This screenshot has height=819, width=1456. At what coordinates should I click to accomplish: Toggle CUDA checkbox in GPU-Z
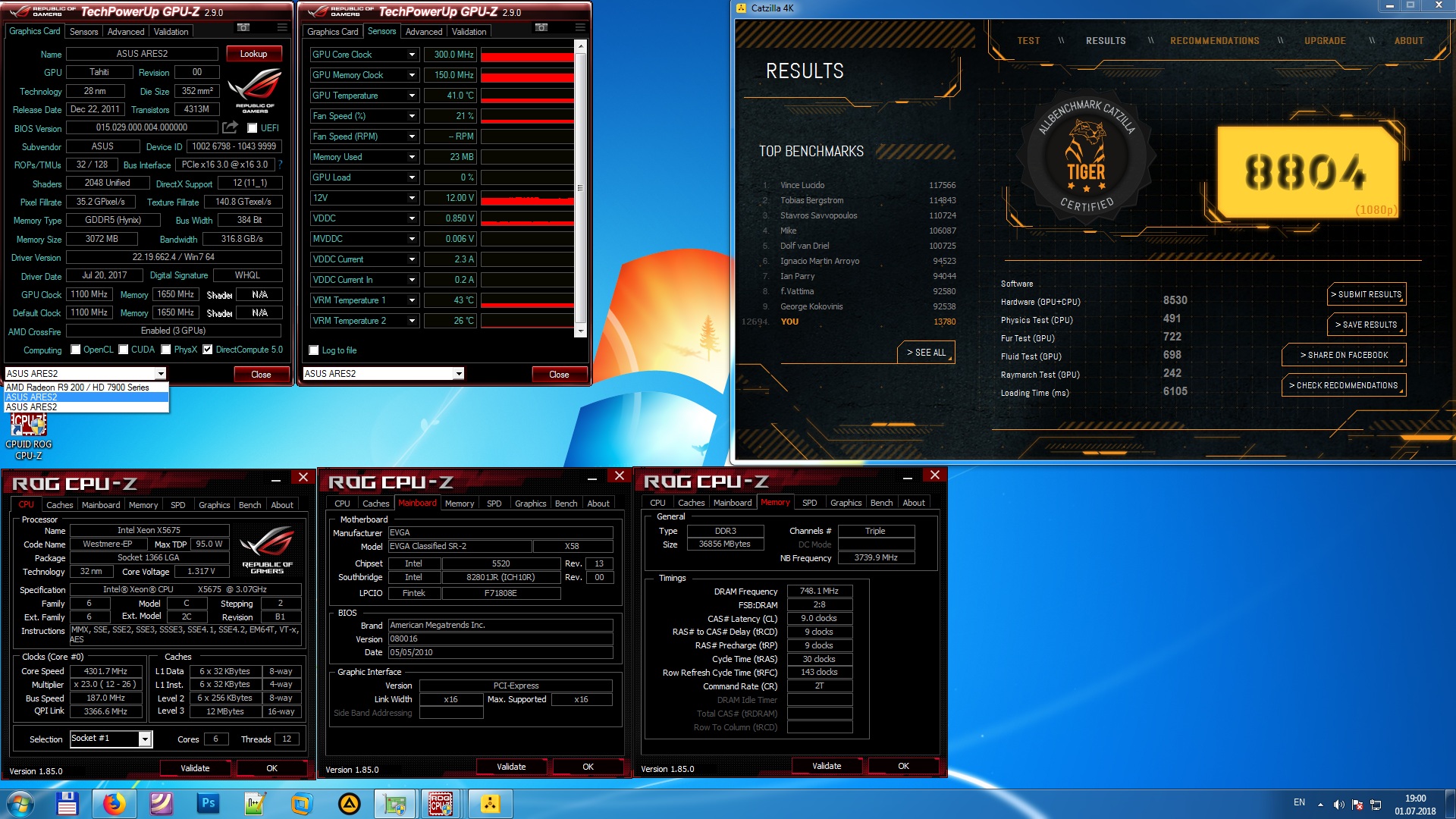[x=124, y=350]
